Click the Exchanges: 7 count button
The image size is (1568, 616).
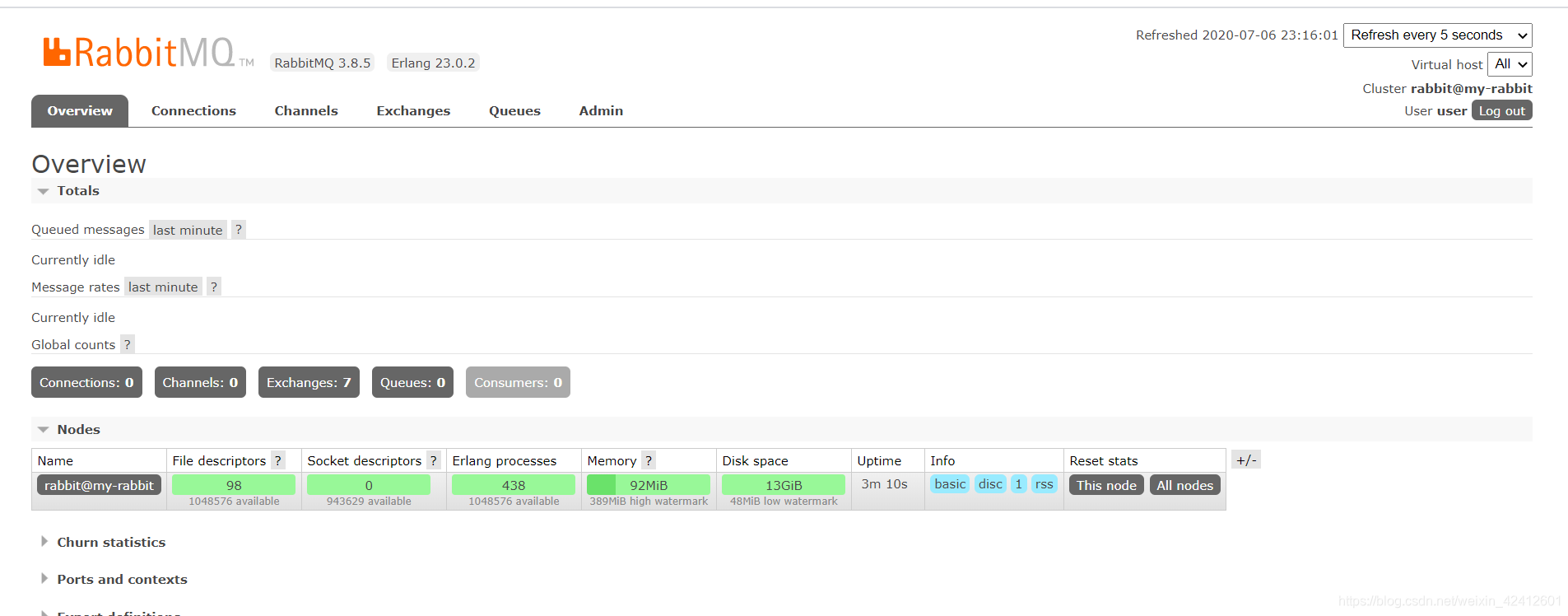pyautogui.click(x=309, y=382)
